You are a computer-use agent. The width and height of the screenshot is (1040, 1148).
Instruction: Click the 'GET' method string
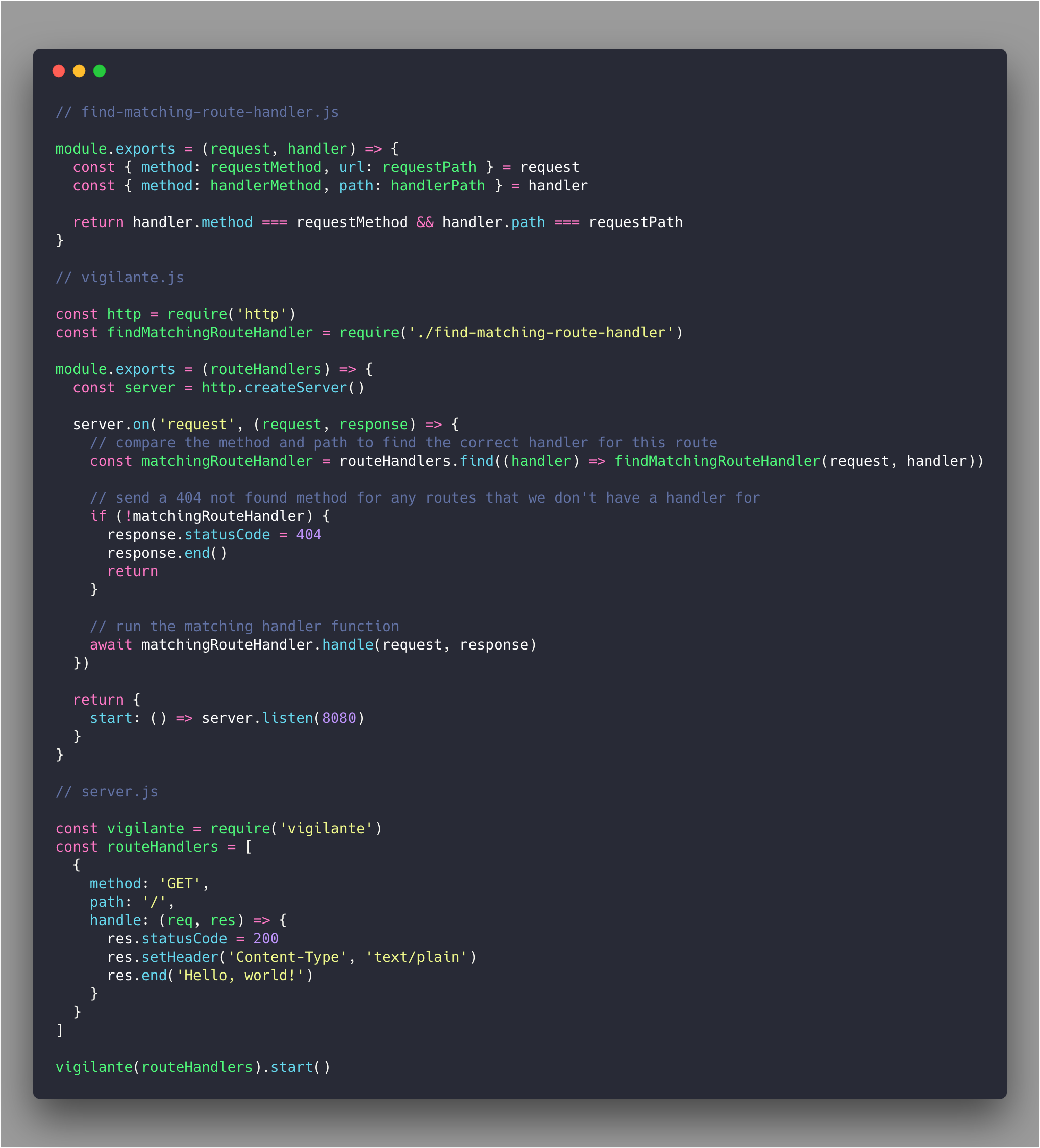click(x=180, y=884)
